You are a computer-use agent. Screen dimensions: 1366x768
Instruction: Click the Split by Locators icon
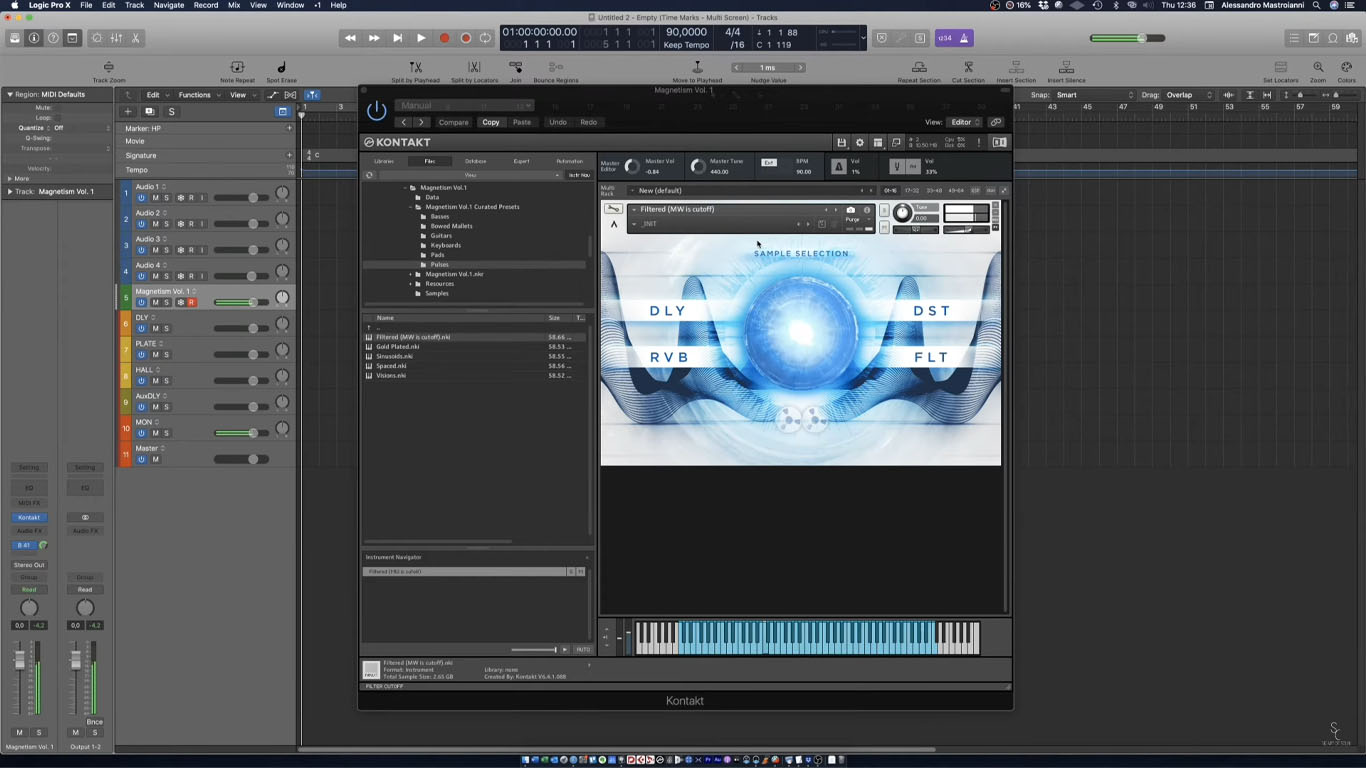pos(474,67)
